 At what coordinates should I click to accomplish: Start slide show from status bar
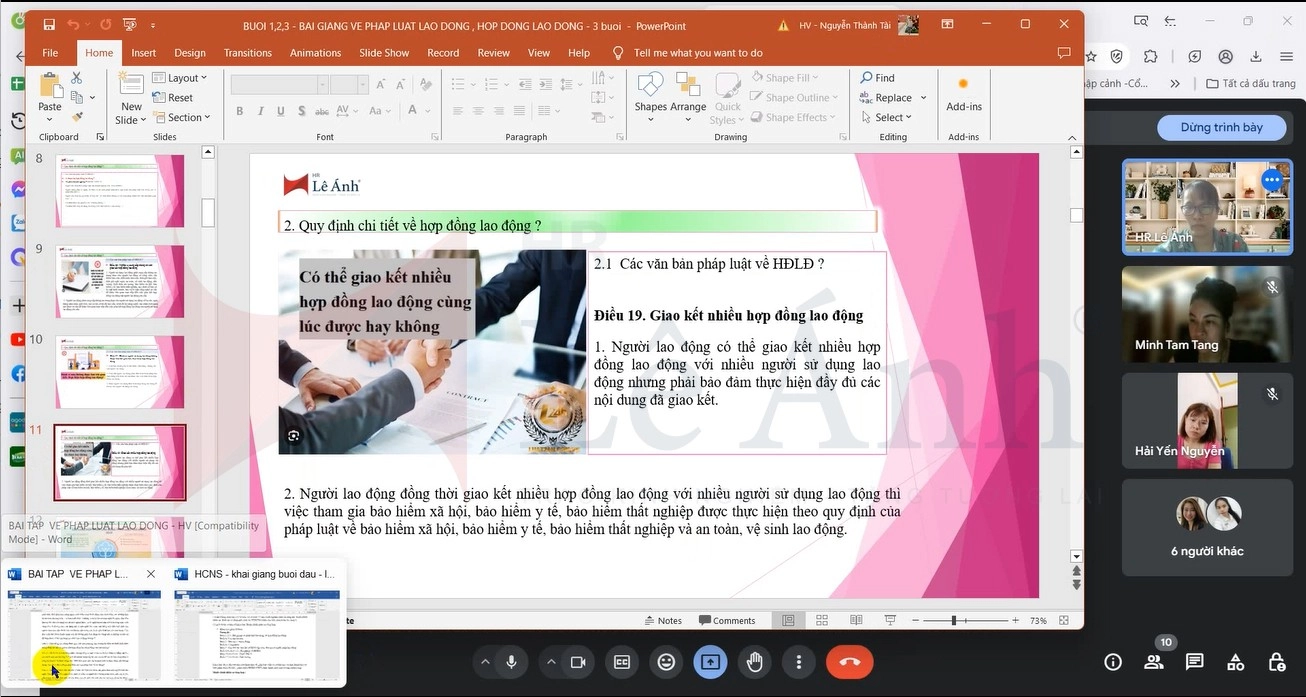point(887,621)
